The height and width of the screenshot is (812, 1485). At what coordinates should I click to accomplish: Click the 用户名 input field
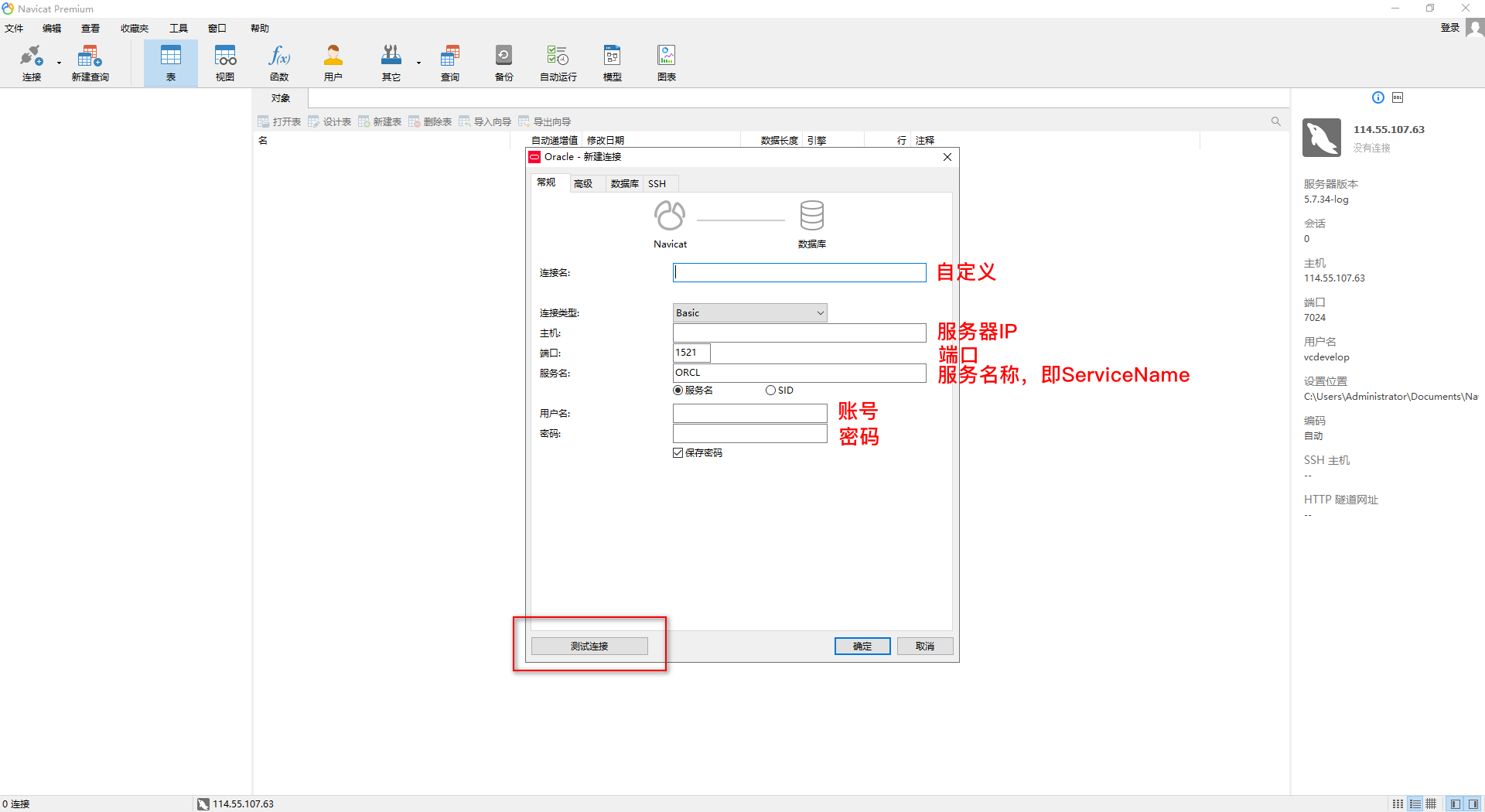750,413
